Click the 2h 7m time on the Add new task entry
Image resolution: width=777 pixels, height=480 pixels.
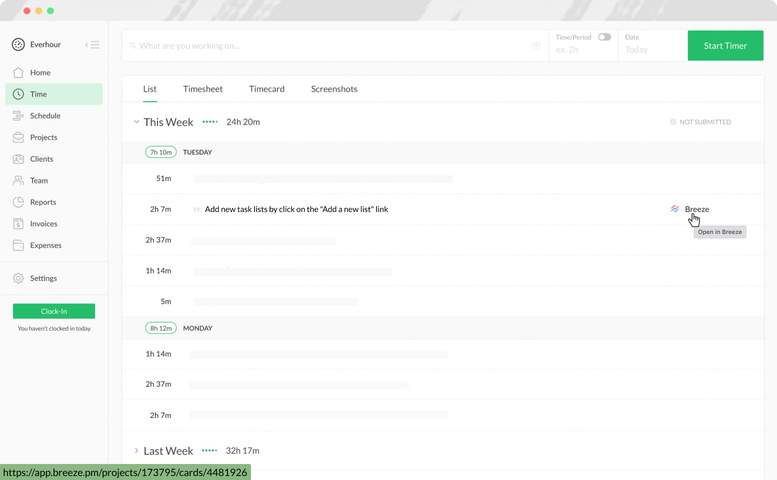click(x=161, y=209)
